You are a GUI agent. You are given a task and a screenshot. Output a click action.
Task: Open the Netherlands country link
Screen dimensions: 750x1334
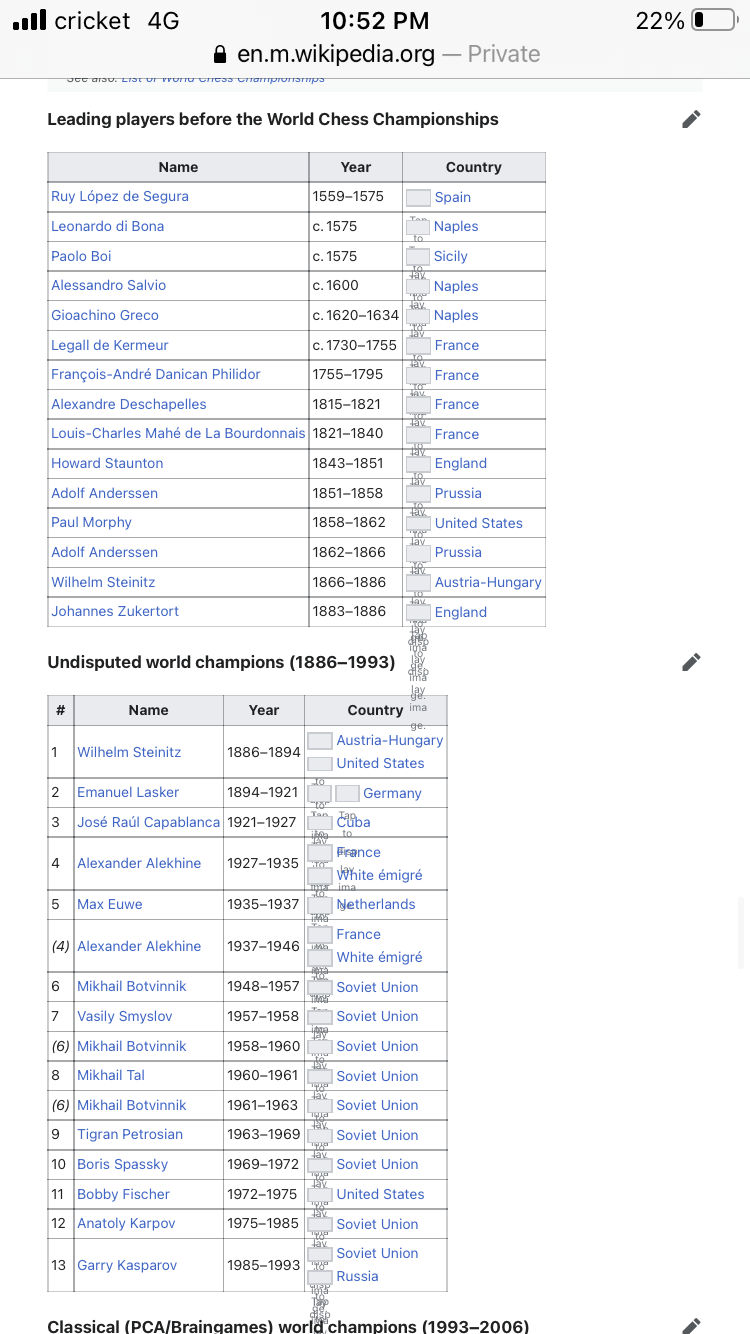click(376, 904)
